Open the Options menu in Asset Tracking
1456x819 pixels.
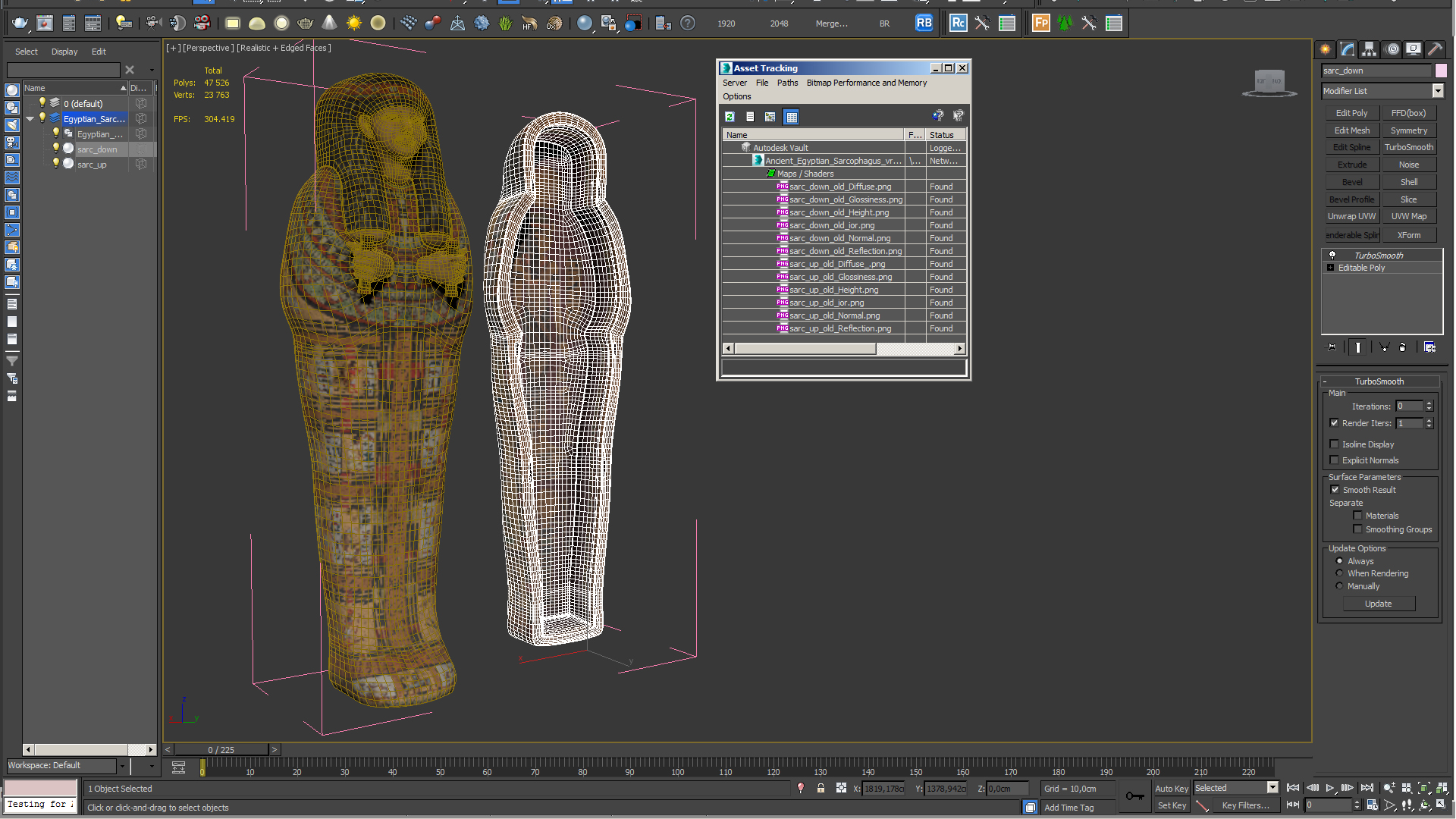(737, 97)
